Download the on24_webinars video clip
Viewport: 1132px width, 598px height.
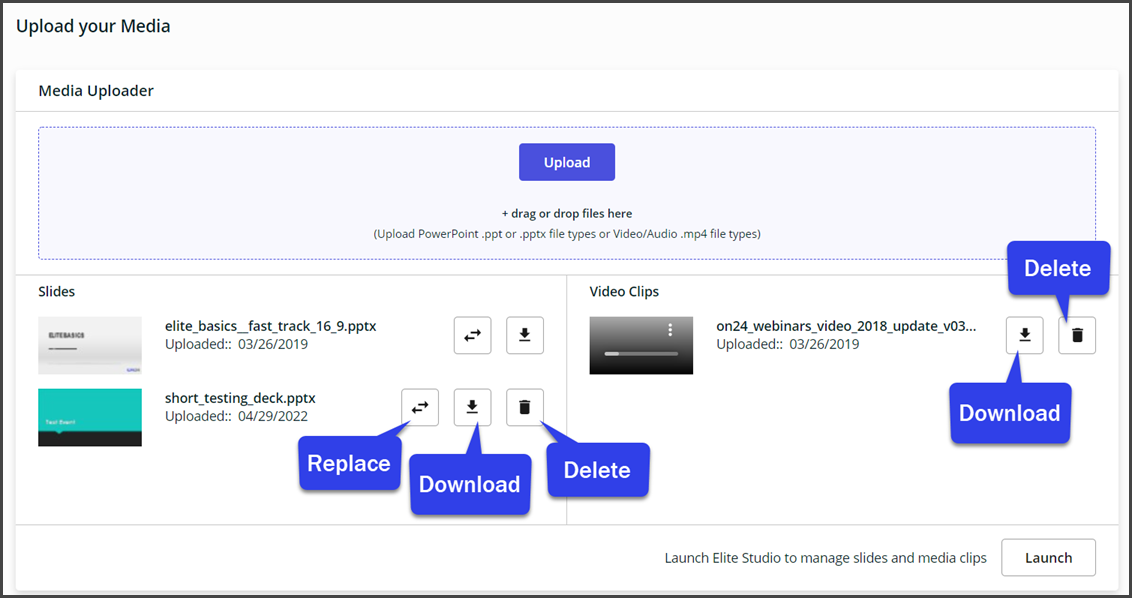click(1024, 335)
